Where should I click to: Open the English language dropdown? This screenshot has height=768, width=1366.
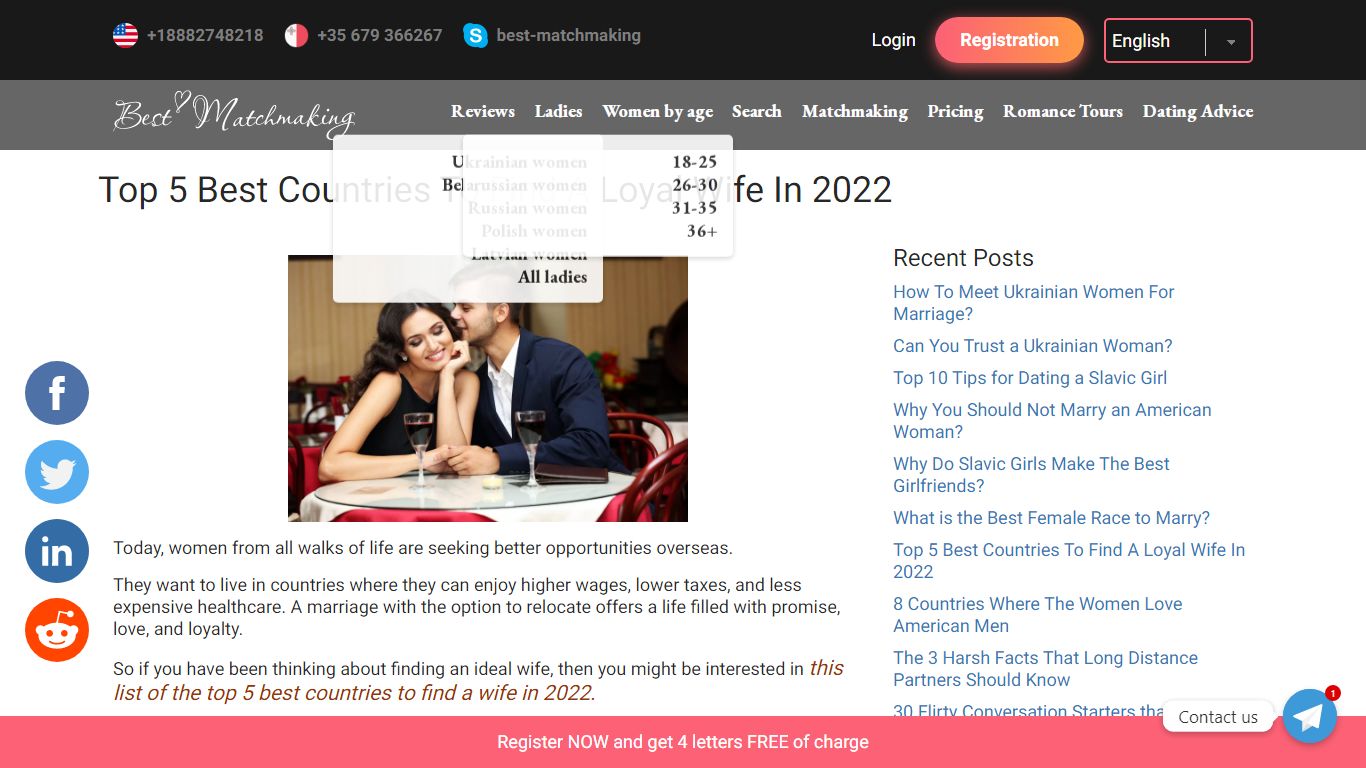[1178, 41]
